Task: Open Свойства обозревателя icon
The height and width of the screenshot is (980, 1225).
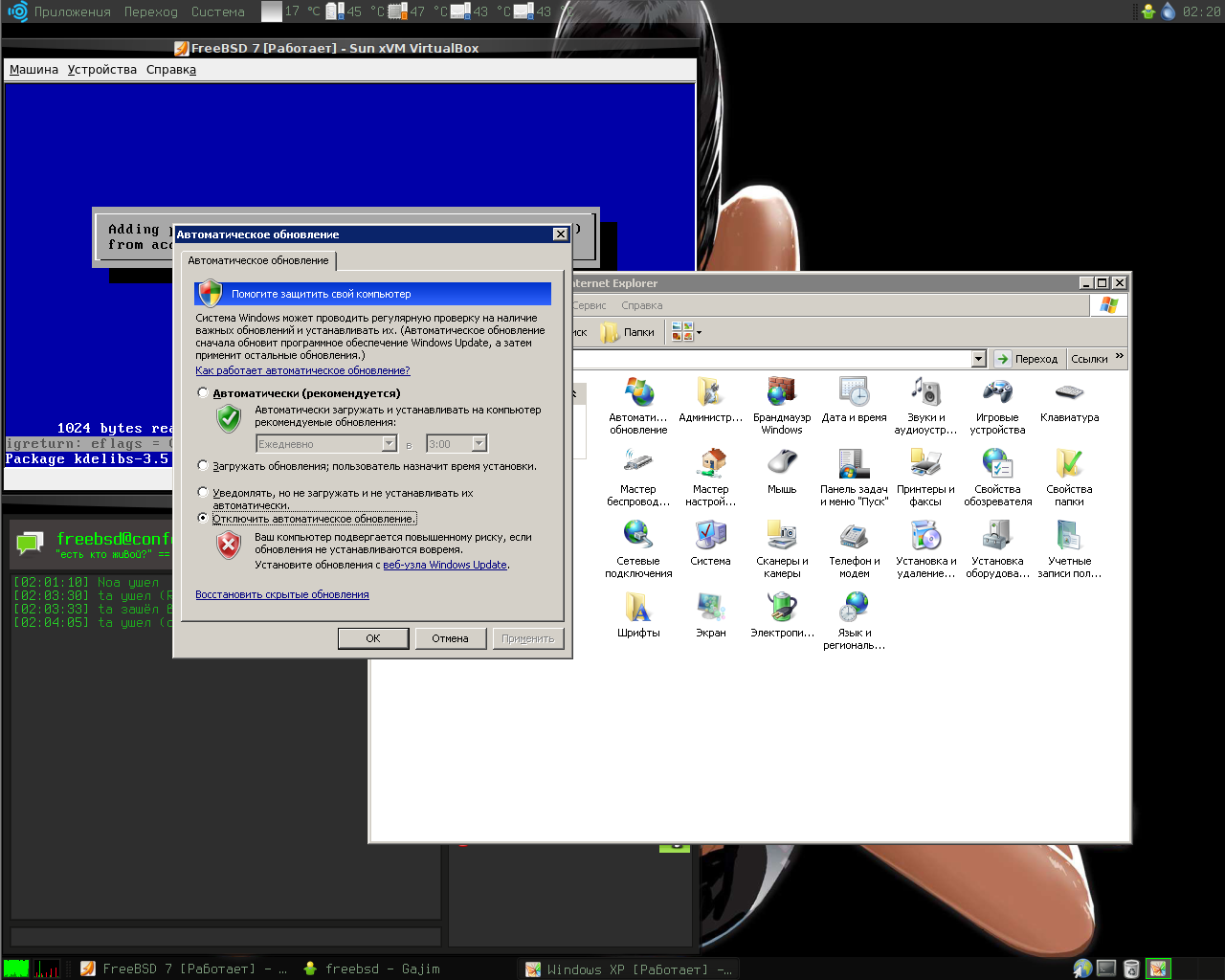Action: coord(997,477)
